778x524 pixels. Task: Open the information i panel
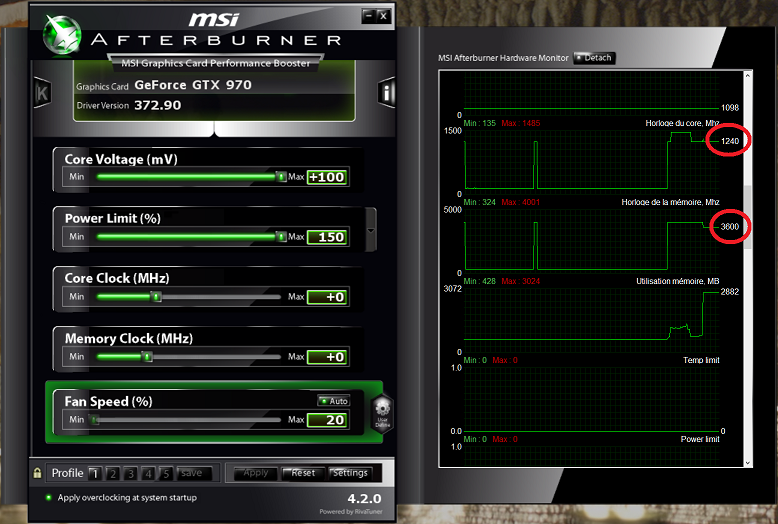coord(387,93)
